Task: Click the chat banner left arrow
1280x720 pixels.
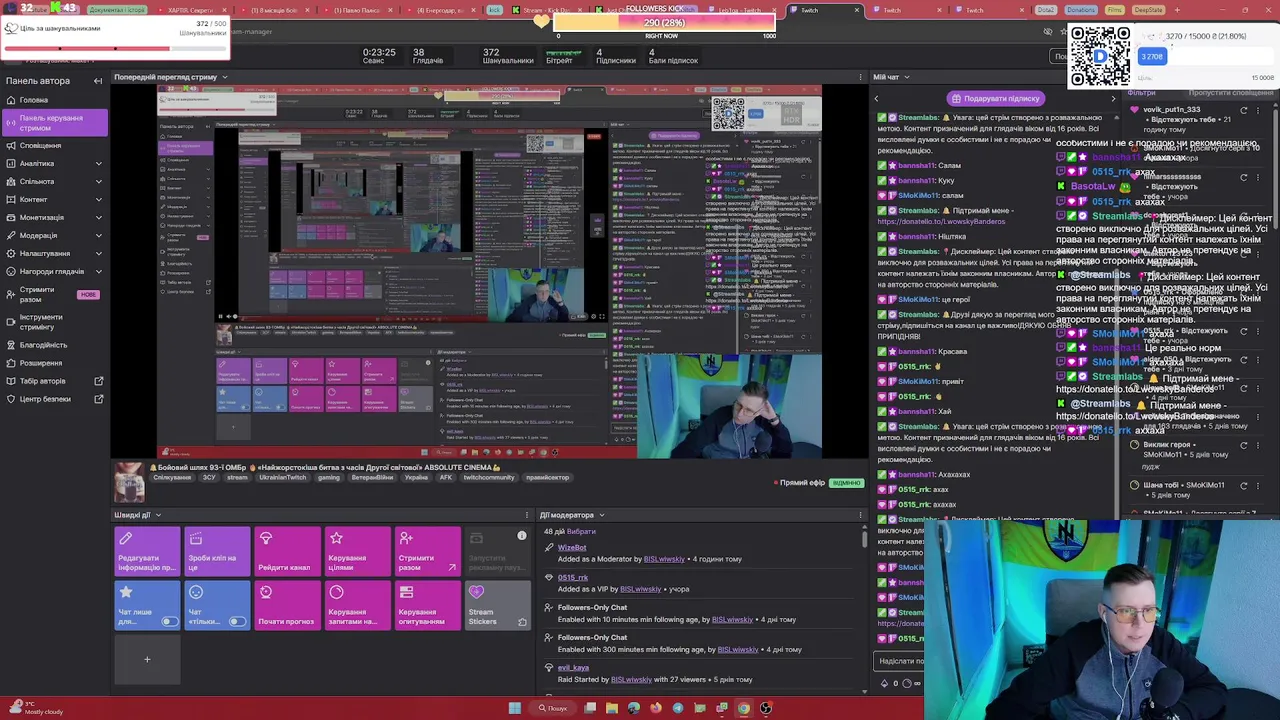Action: click(877, 98)
